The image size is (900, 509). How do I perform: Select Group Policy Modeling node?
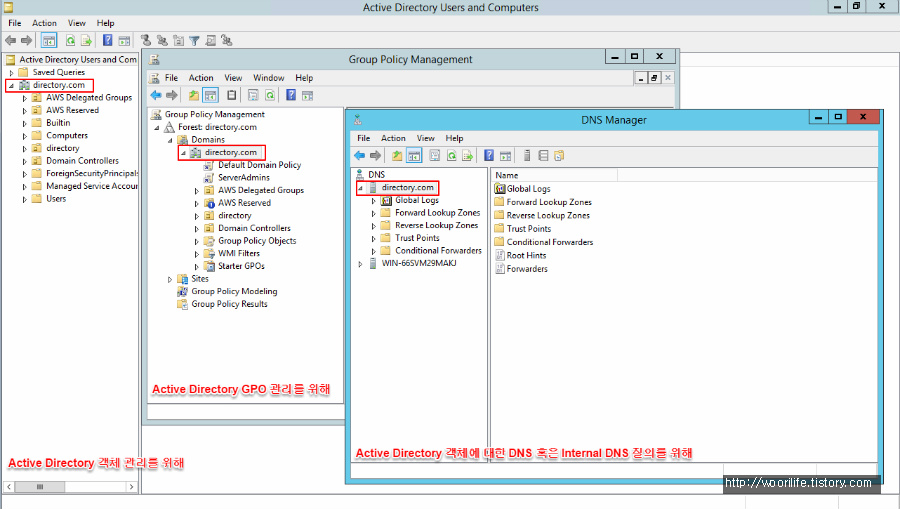coord(234,291)
